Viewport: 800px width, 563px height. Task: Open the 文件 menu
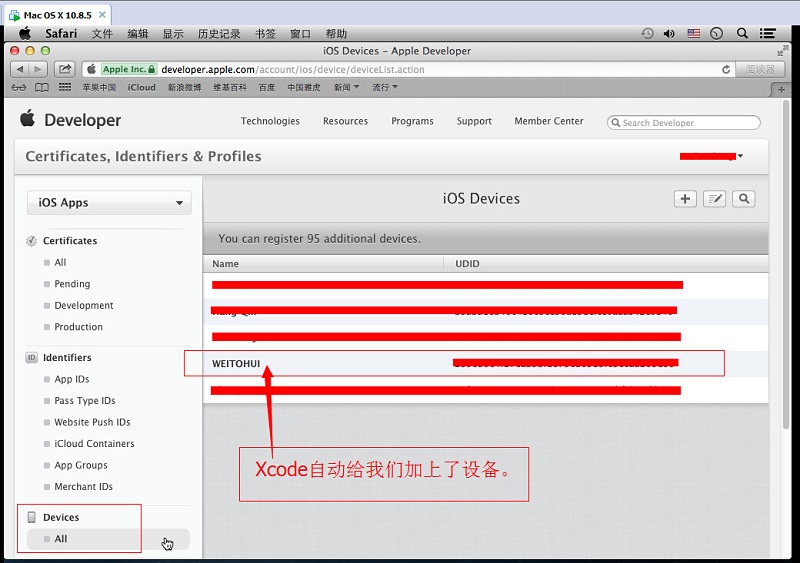click(102, 34)
